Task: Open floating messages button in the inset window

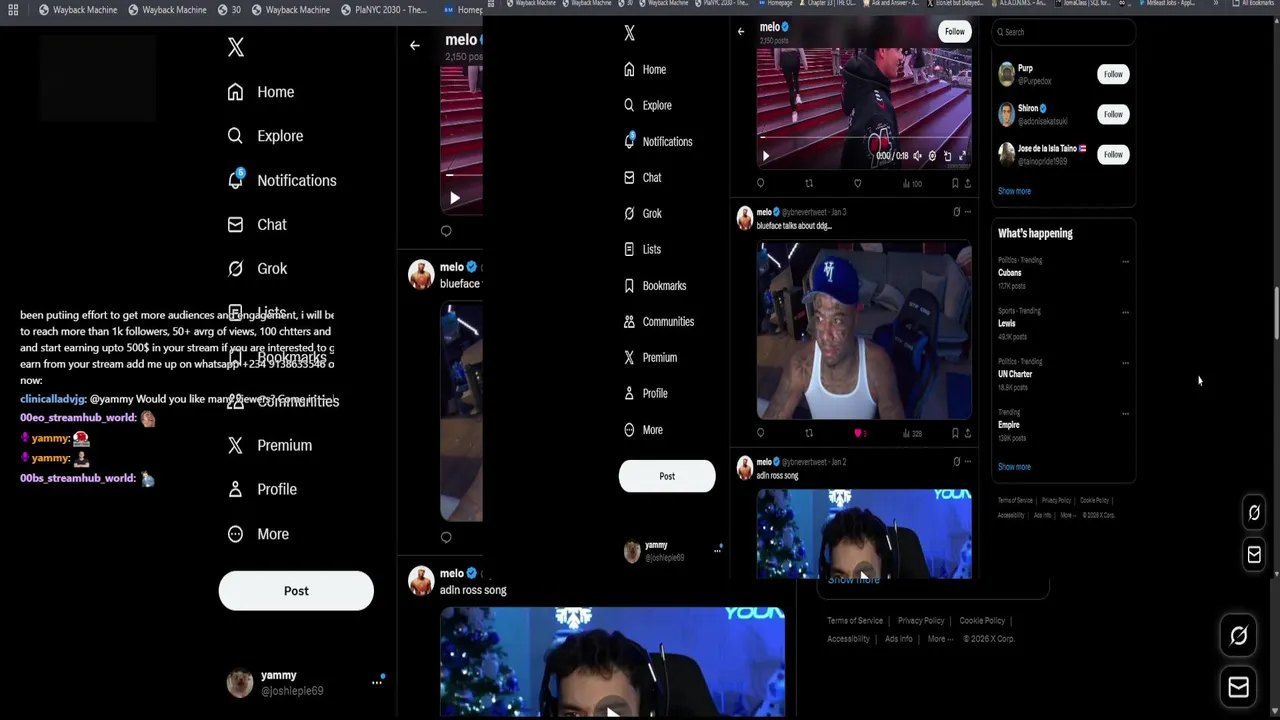Action: coord(1254,554)
